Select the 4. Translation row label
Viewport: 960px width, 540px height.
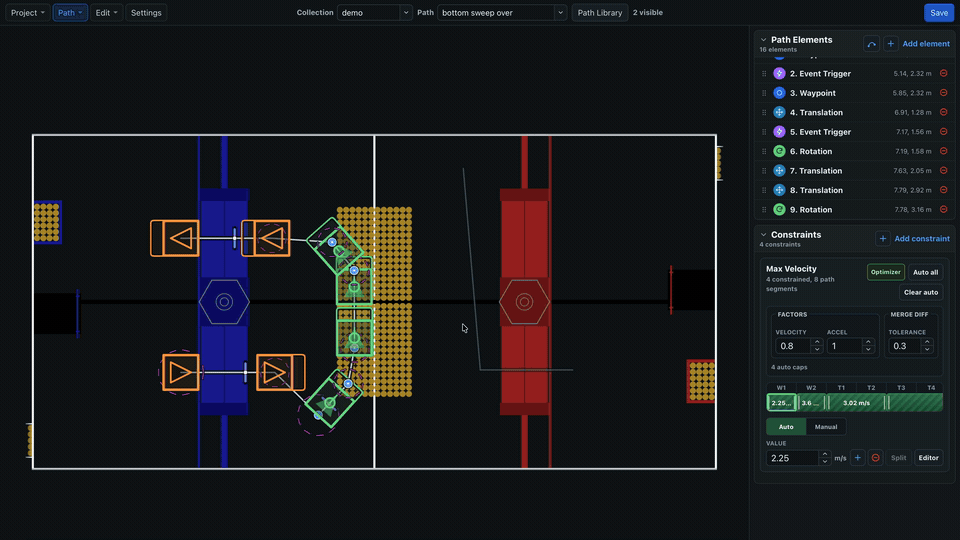click(x=816, y=113)
